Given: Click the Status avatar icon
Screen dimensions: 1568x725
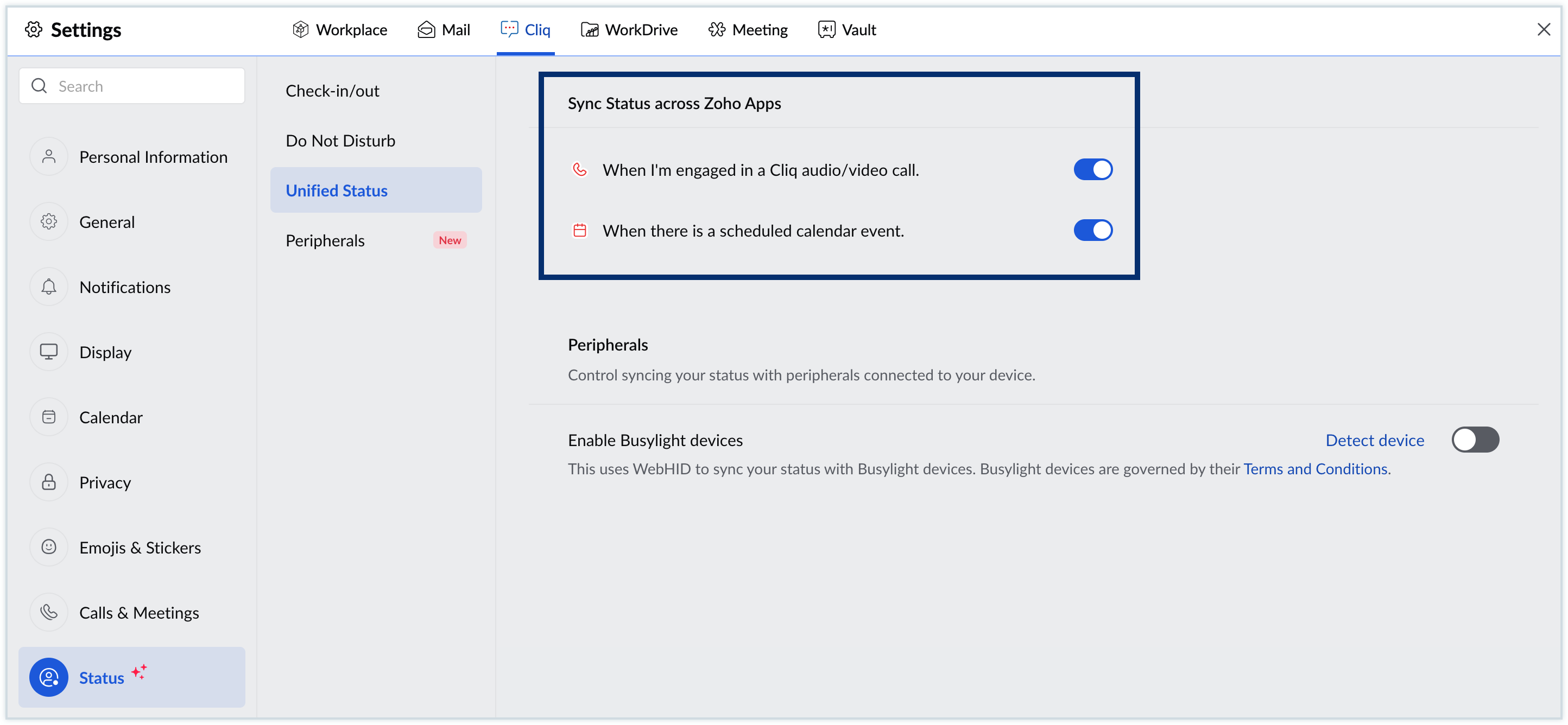Looking at the screenshot, I should coord(48,677).
